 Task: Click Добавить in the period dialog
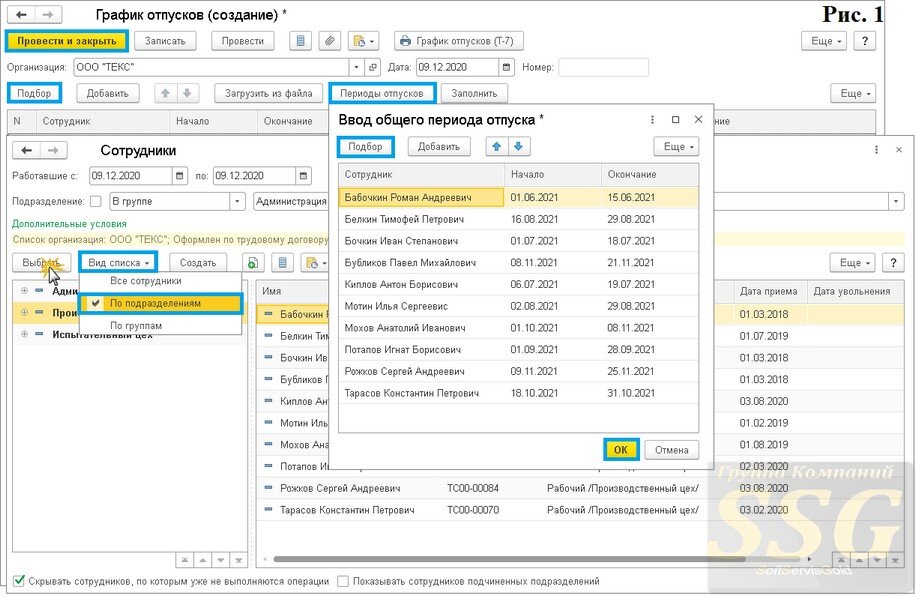point(439,147)
